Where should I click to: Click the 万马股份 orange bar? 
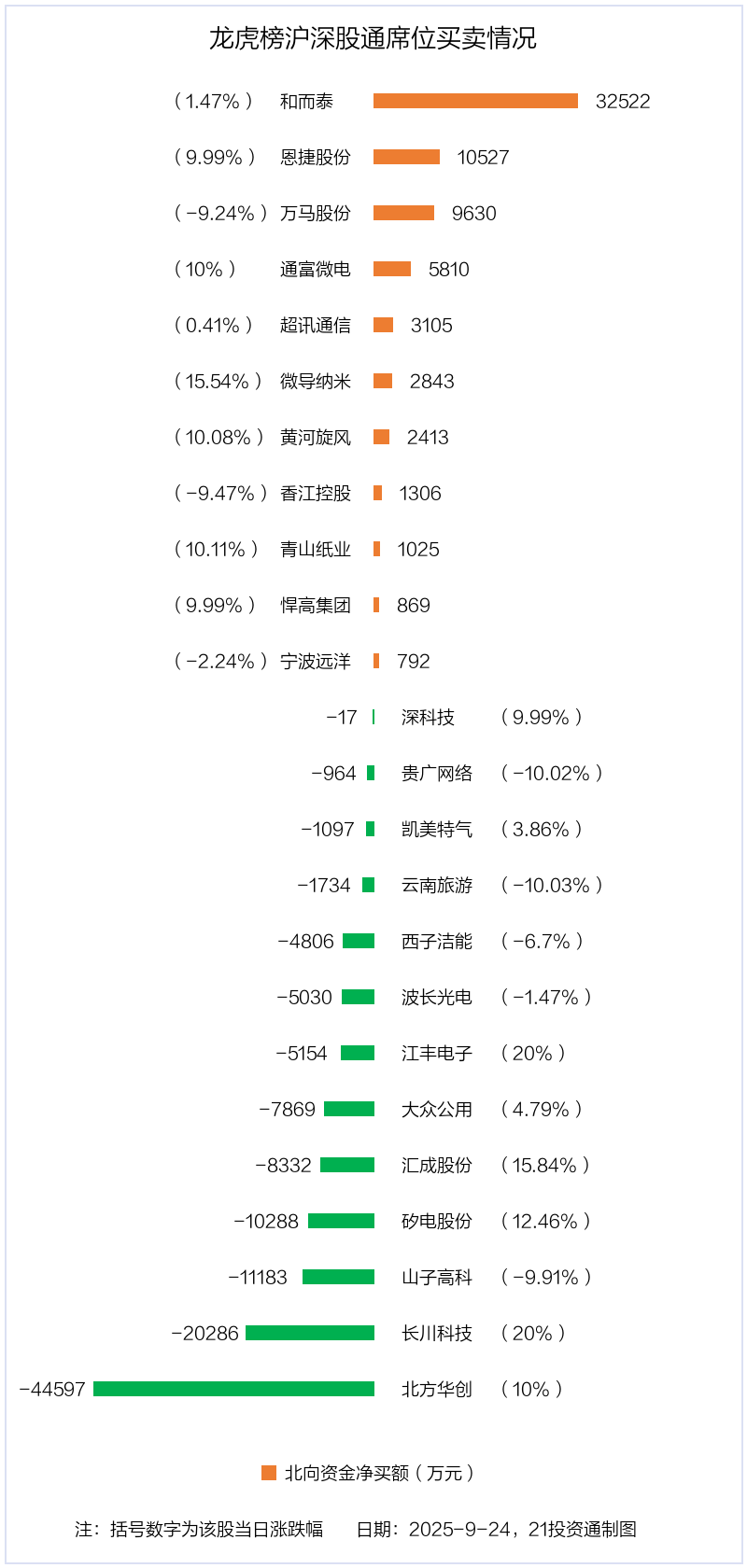pos(403,213)
